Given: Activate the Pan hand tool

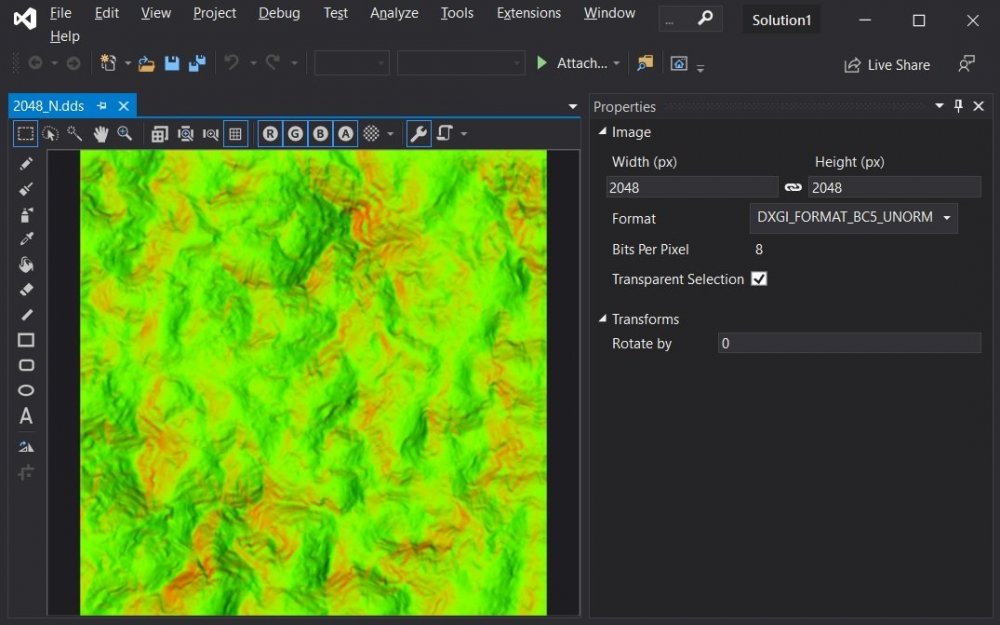Looking at the screenshot, I should (x=100, y=133).
